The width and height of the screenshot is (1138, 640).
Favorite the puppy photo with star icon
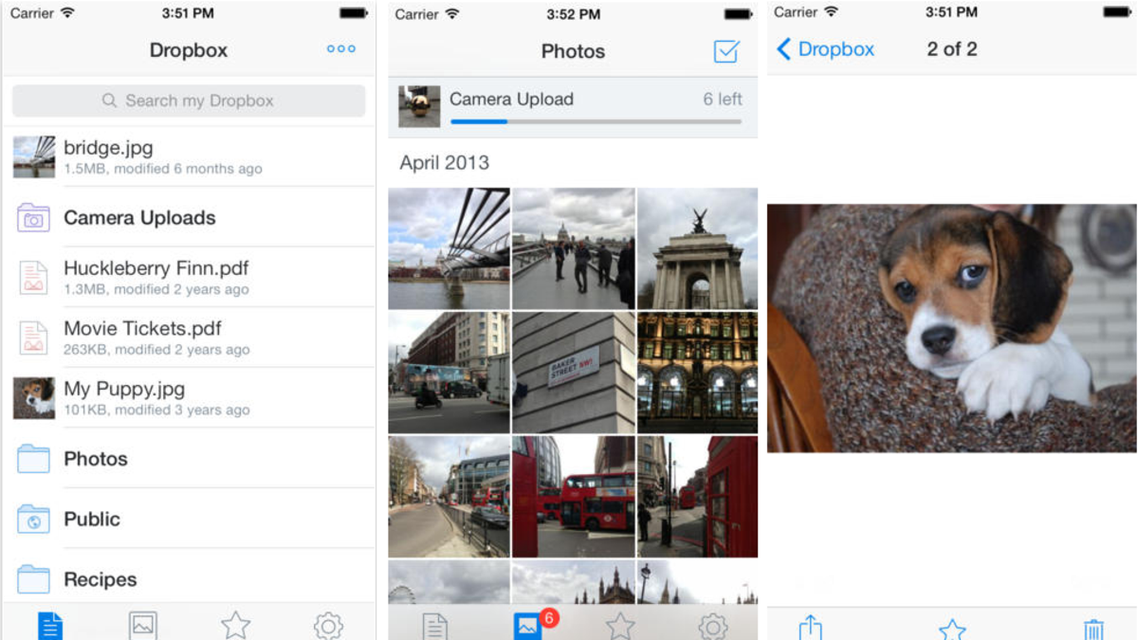coord(951,628)
